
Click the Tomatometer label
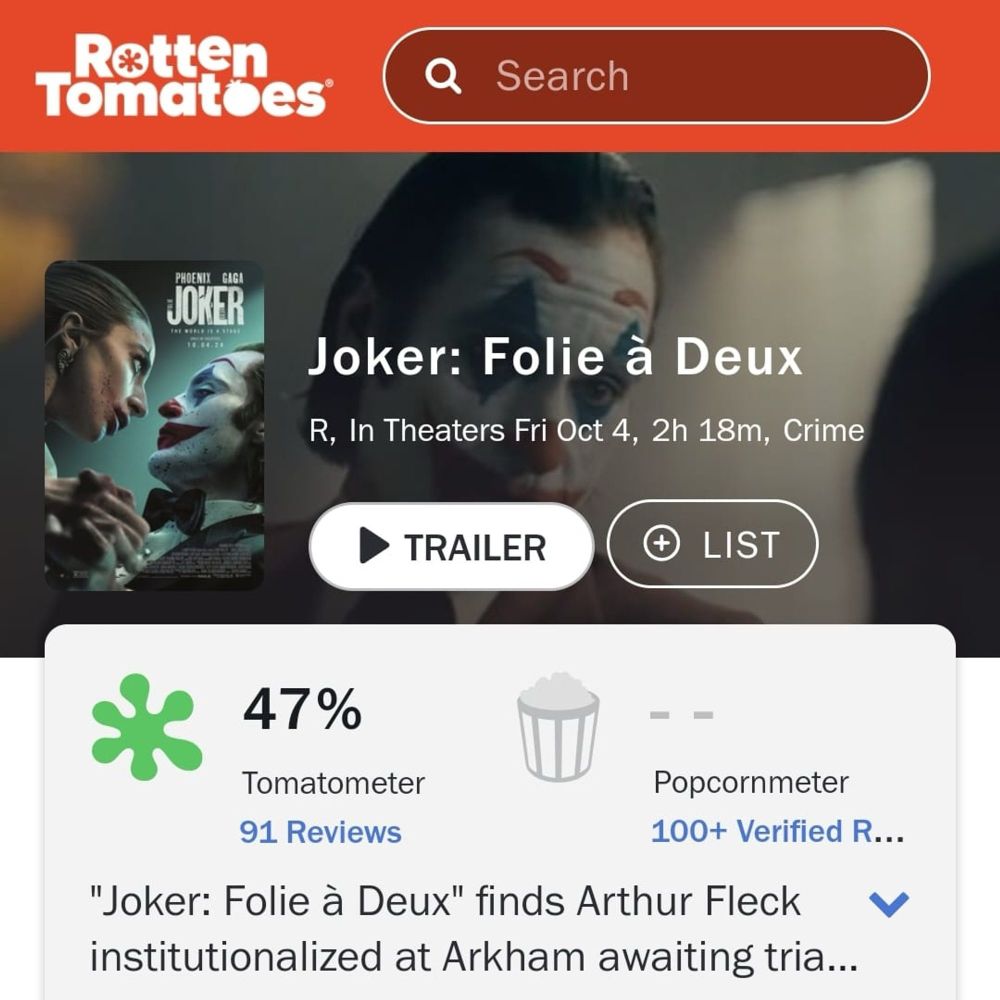coord(334,783)
